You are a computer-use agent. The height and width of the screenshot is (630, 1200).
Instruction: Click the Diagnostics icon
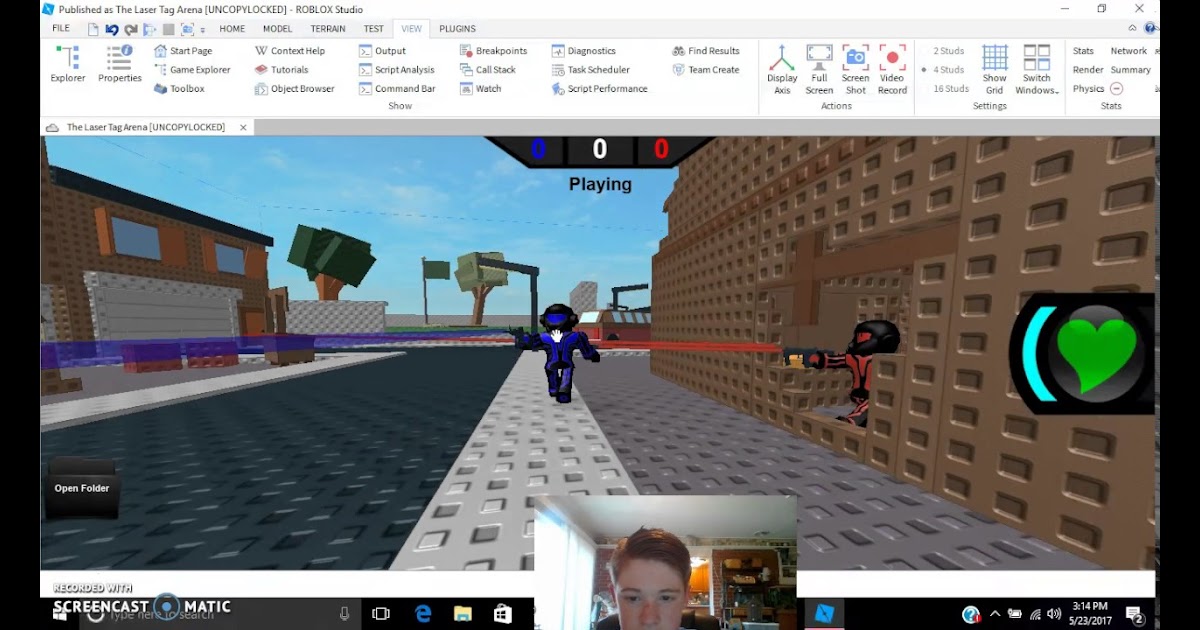[558, 51]
